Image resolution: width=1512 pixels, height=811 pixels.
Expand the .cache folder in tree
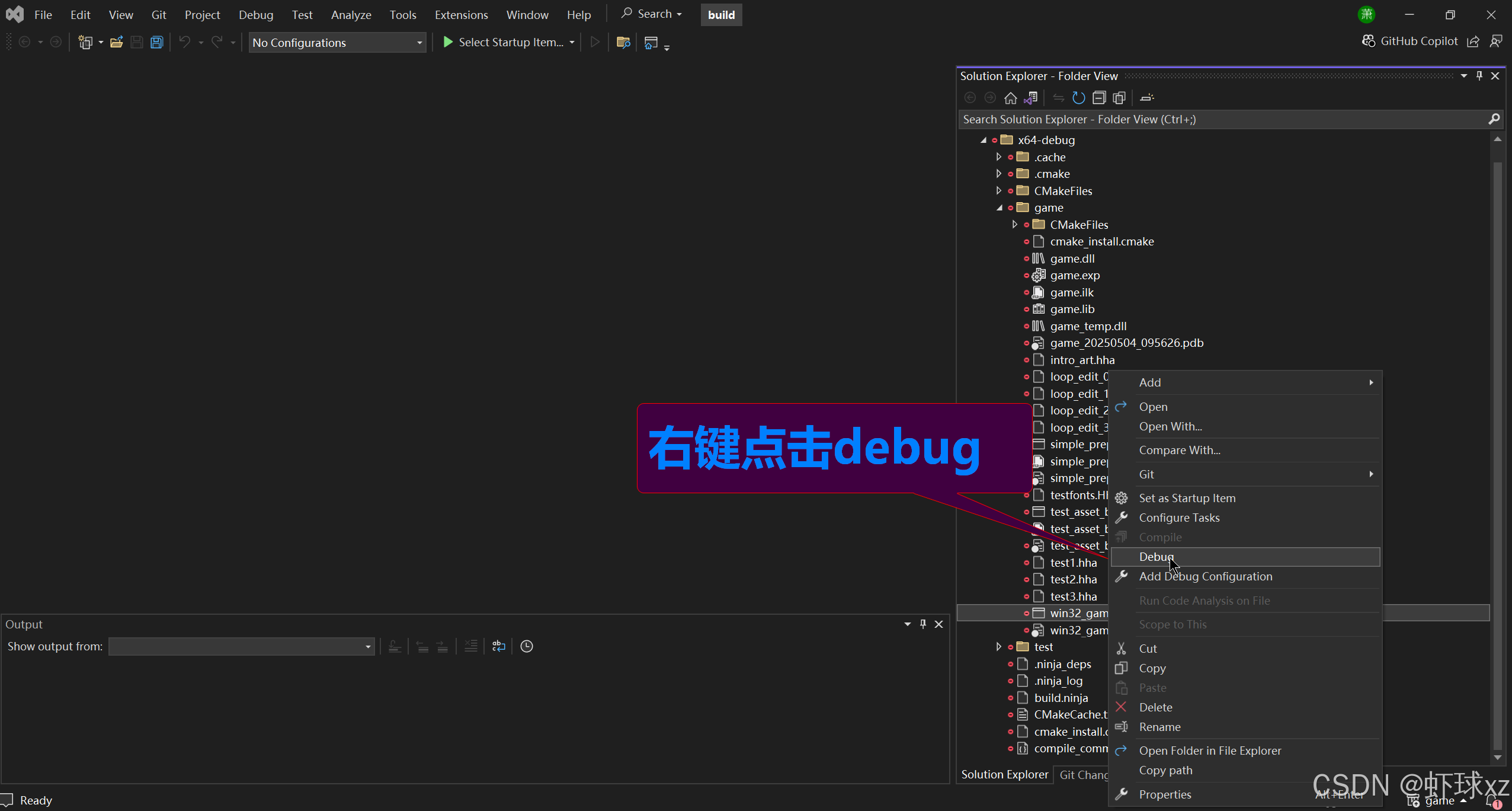[x=999, y=157]
